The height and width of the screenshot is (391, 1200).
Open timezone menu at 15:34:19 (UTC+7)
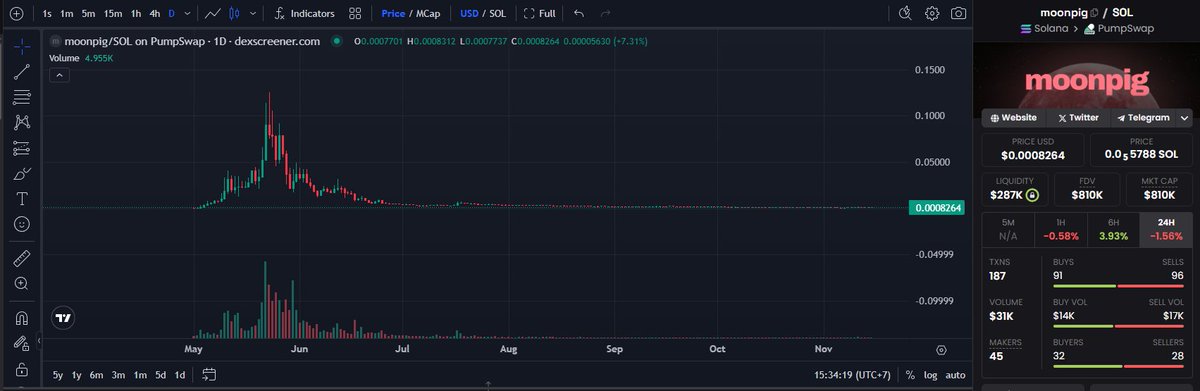click(x=853, y=376)
